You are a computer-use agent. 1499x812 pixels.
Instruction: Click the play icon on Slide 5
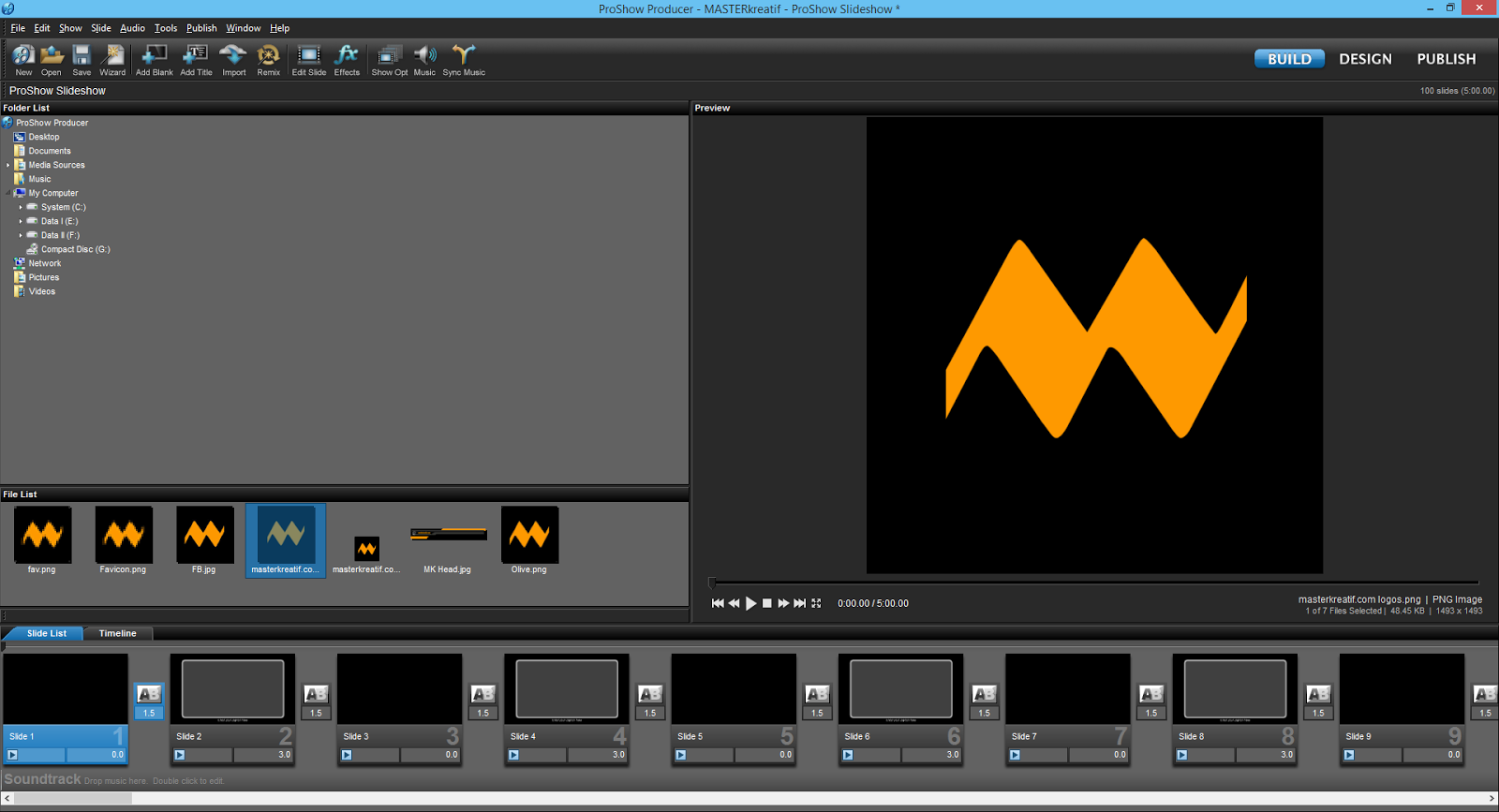tap(681, 755)
